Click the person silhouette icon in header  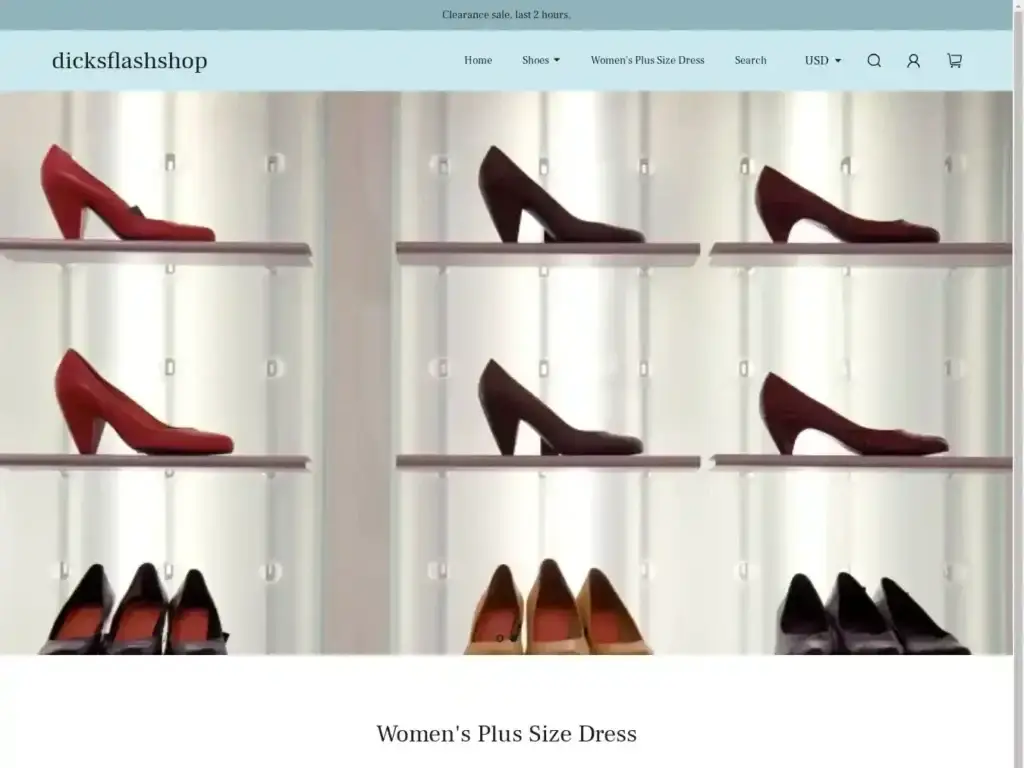913,61
